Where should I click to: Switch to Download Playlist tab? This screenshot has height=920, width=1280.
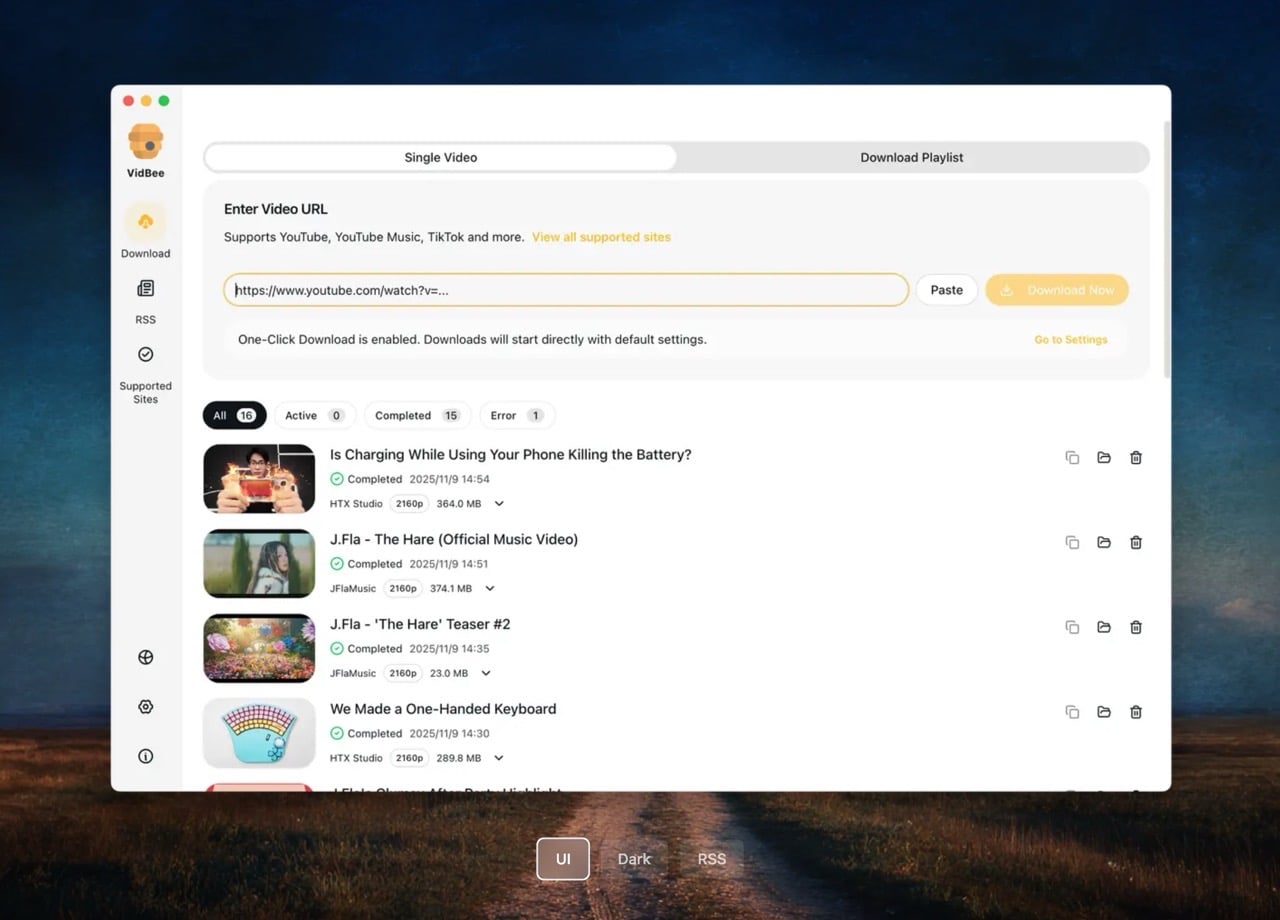click(x=911, y=157)
